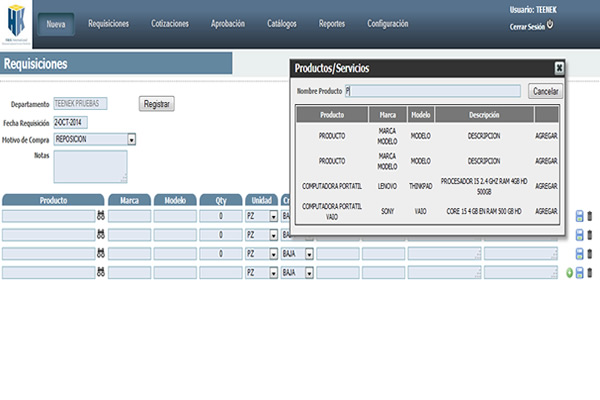This screenshot has height=400, width=600.
Task: Open the Reportes menu
Action: coord(332,23)
